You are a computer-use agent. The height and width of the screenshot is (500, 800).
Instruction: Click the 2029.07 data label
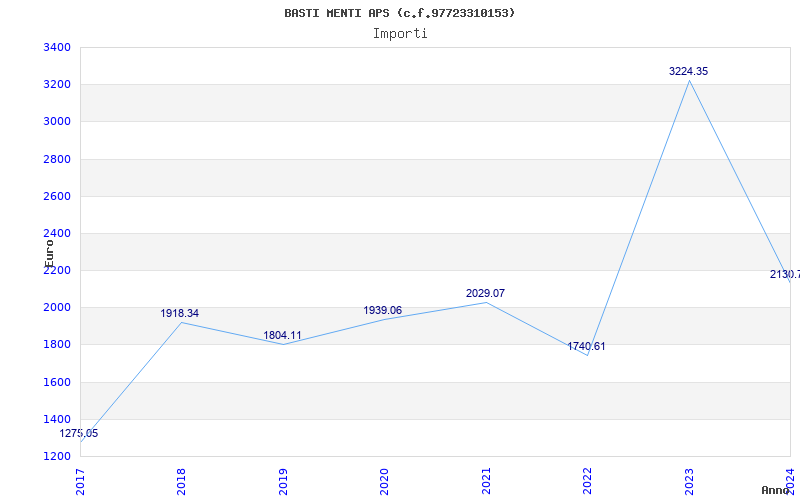pyautogui.click(x=485, y=293)
